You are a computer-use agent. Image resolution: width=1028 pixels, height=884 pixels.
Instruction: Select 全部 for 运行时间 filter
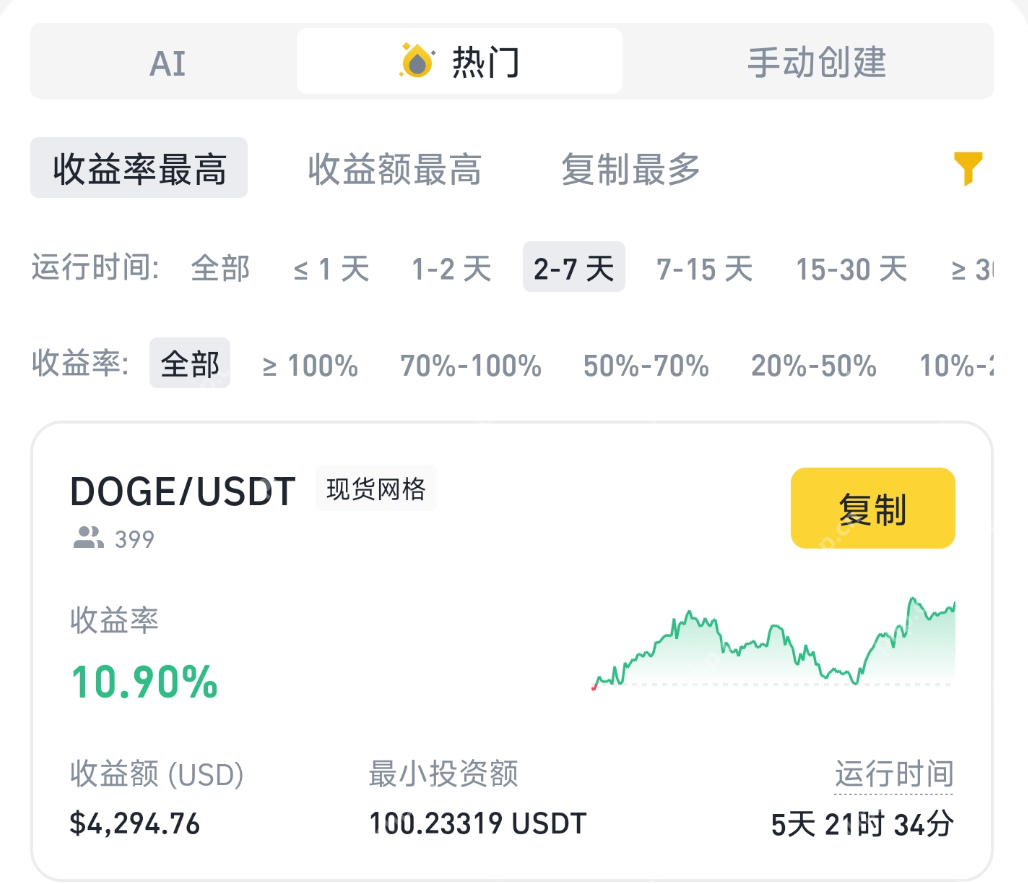(220, 267)
